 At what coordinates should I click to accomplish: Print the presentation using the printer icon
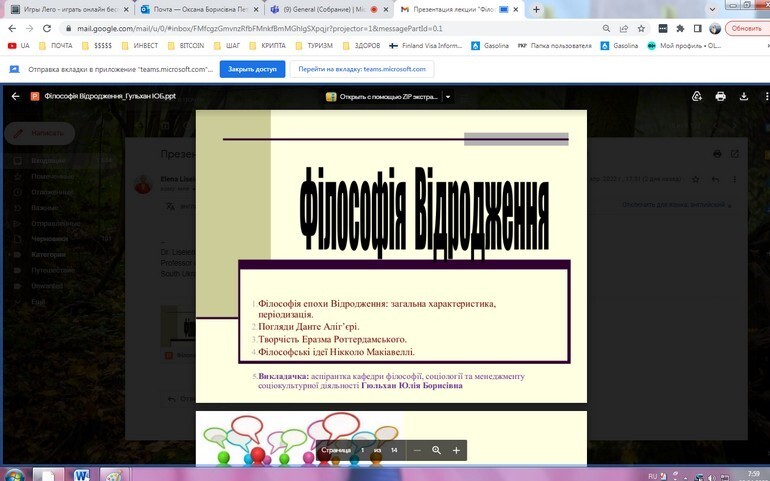[720, 97]
